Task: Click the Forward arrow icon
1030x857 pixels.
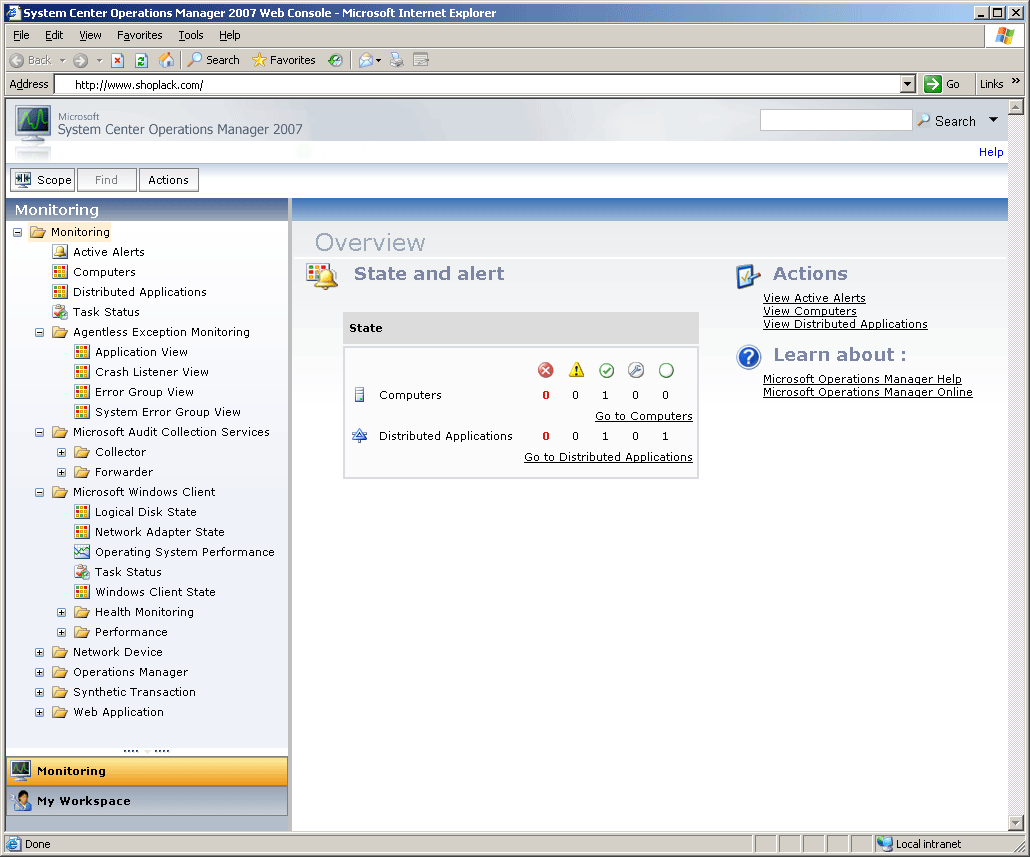Action: click(x=80, y=60)
